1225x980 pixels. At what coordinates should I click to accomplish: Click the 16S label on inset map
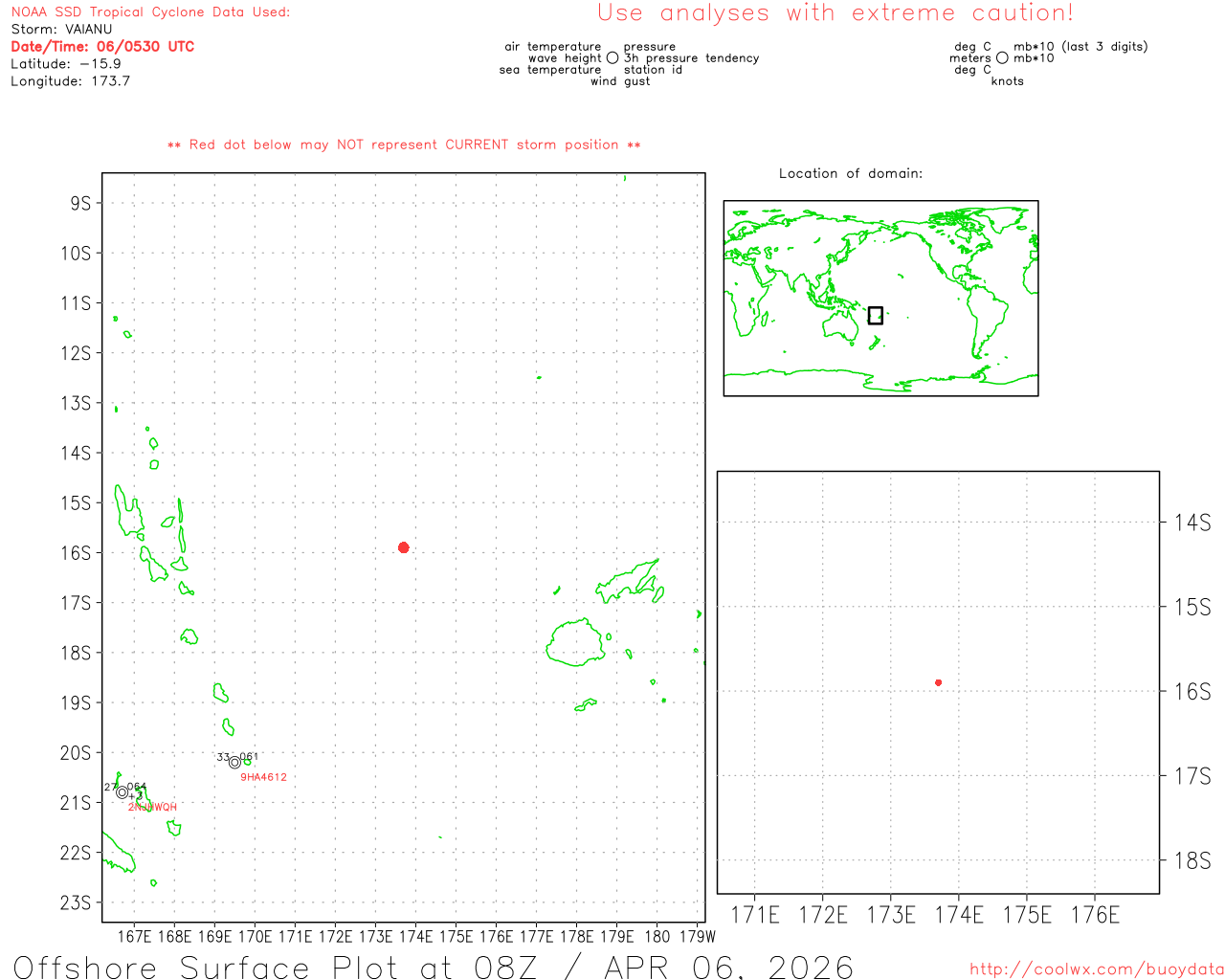(1192, 691)
